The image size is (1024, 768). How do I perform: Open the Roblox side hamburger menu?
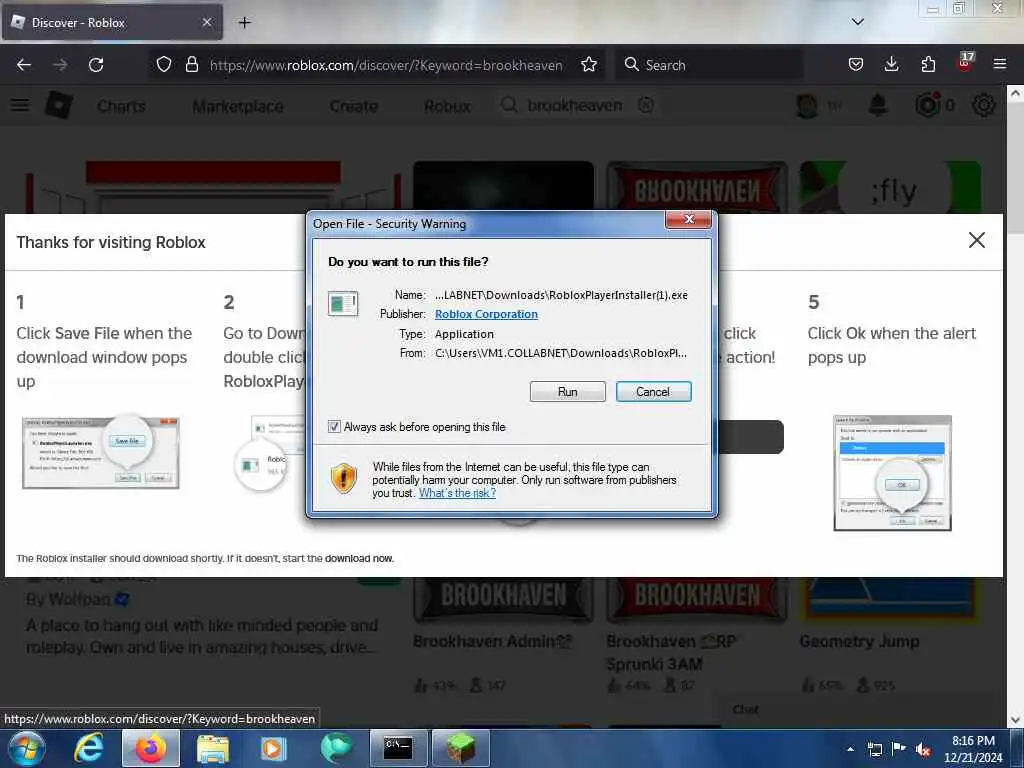(x=20, y=105)
